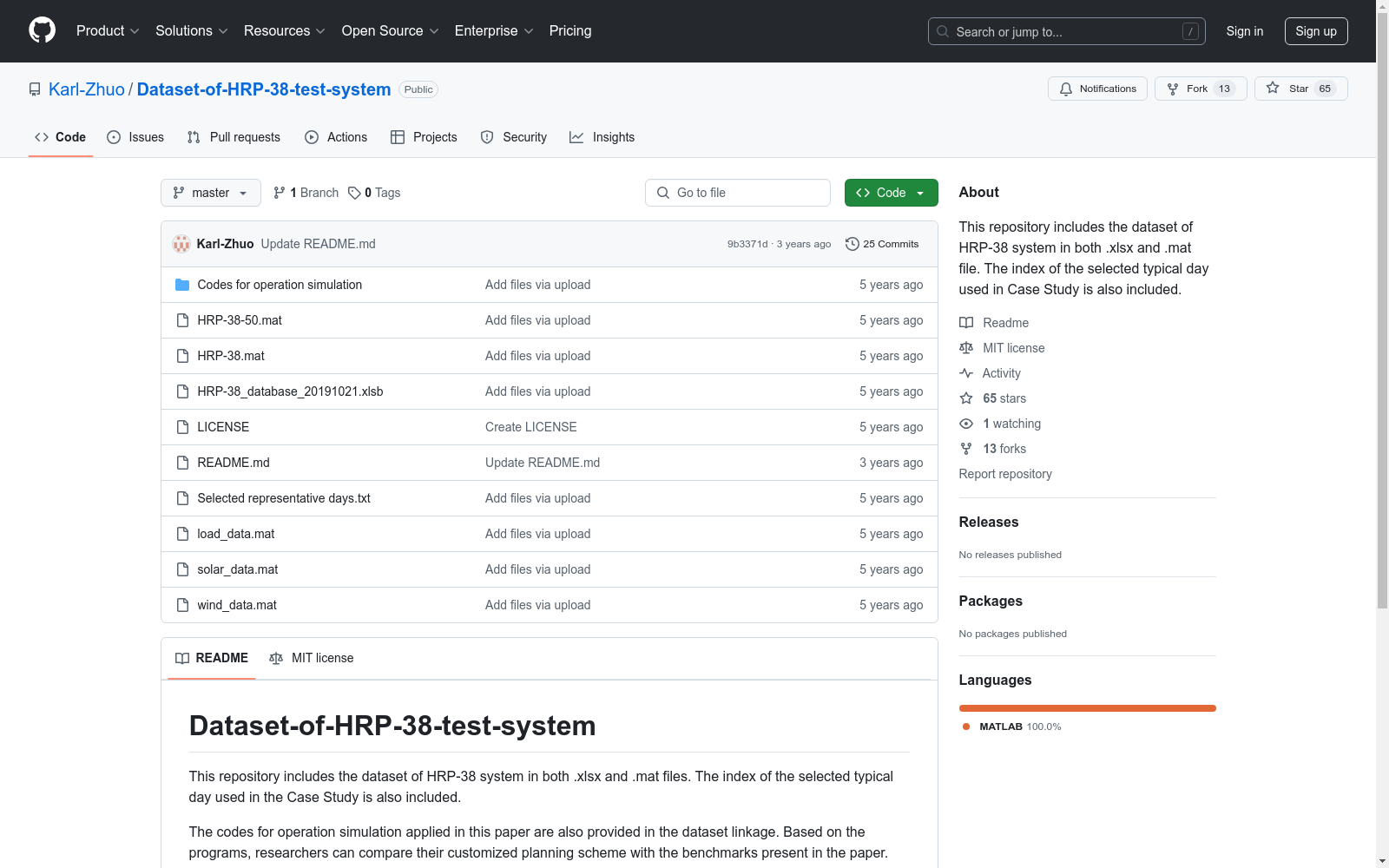Click the branch icon beside 1 Branch
Screen dimensions: 1389x868
tap(280, 193)
